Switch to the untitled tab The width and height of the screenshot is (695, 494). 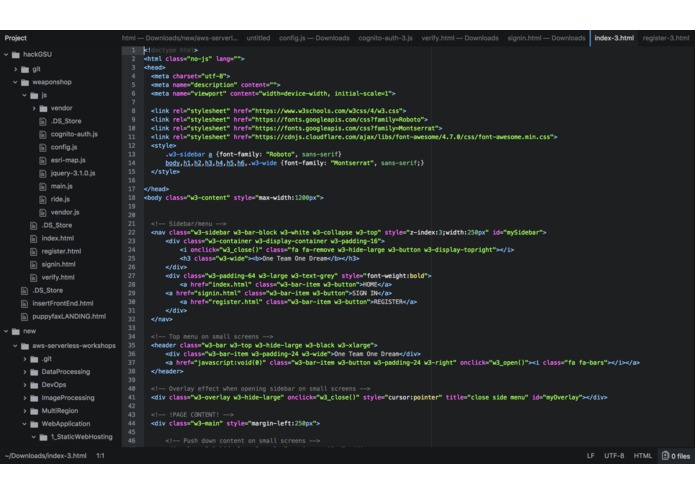point(258,38)
